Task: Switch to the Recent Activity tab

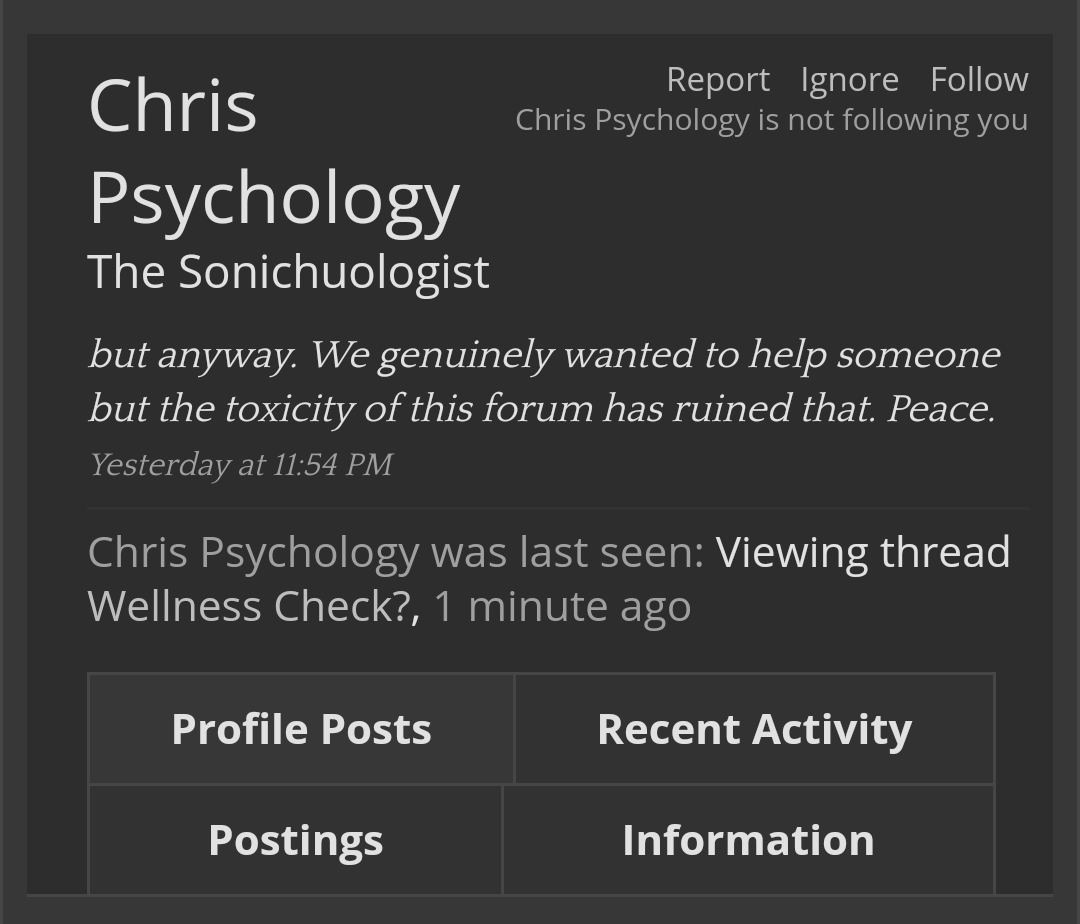Action: pos(754,728)
